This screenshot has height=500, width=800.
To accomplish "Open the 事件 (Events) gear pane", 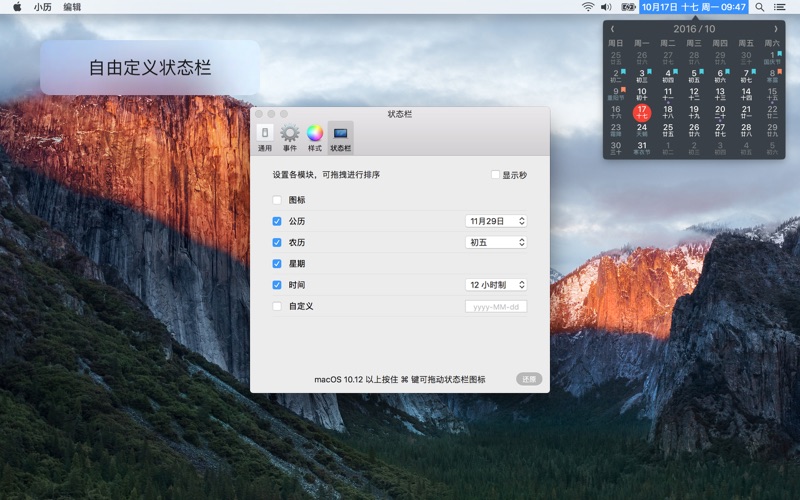I will 290,137.
